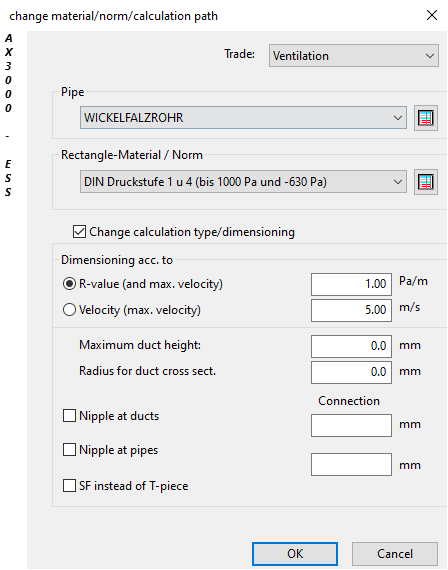Select R-value dimensioning radio button

coord(69,284)
